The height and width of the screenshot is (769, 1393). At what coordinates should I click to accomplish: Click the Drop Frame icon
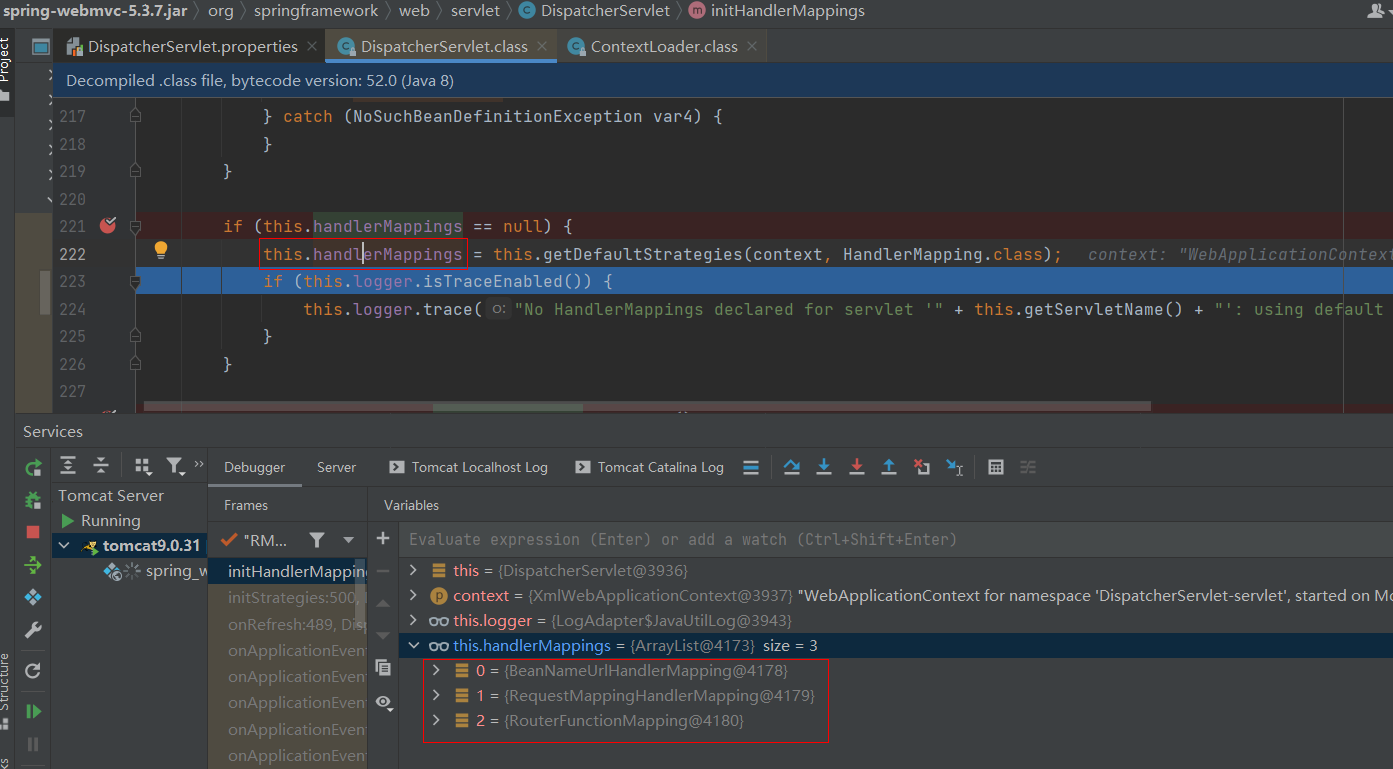click(922, 467)
